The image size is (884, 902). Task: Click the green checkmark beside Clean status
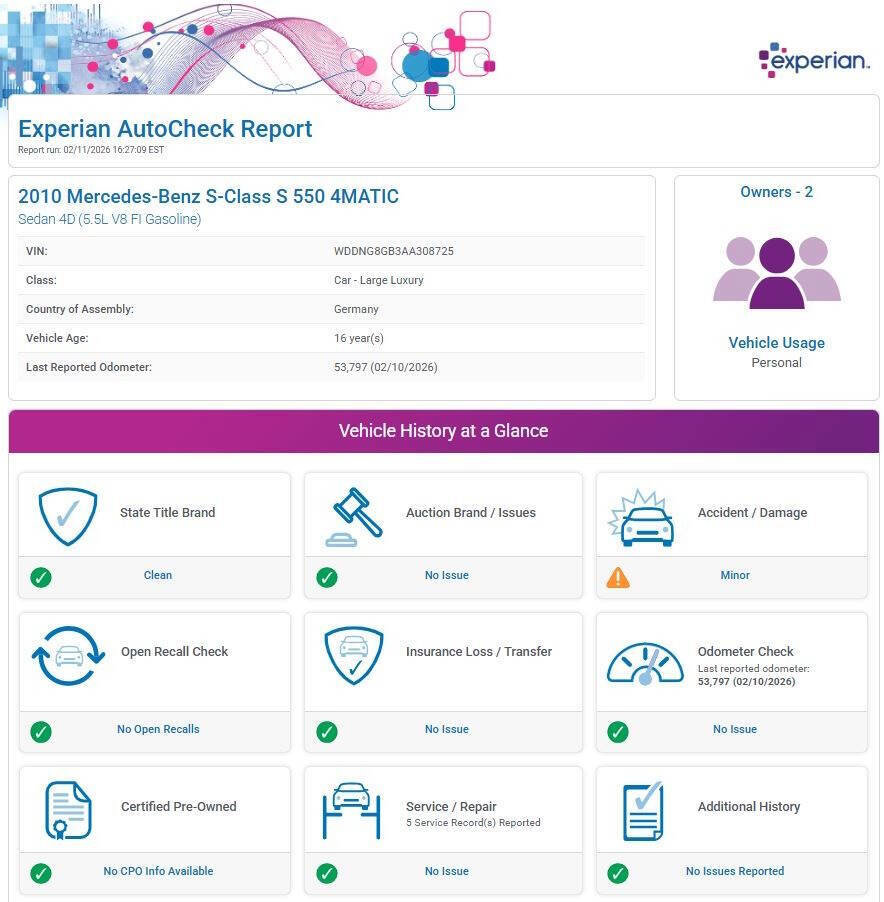coord(41,577)
